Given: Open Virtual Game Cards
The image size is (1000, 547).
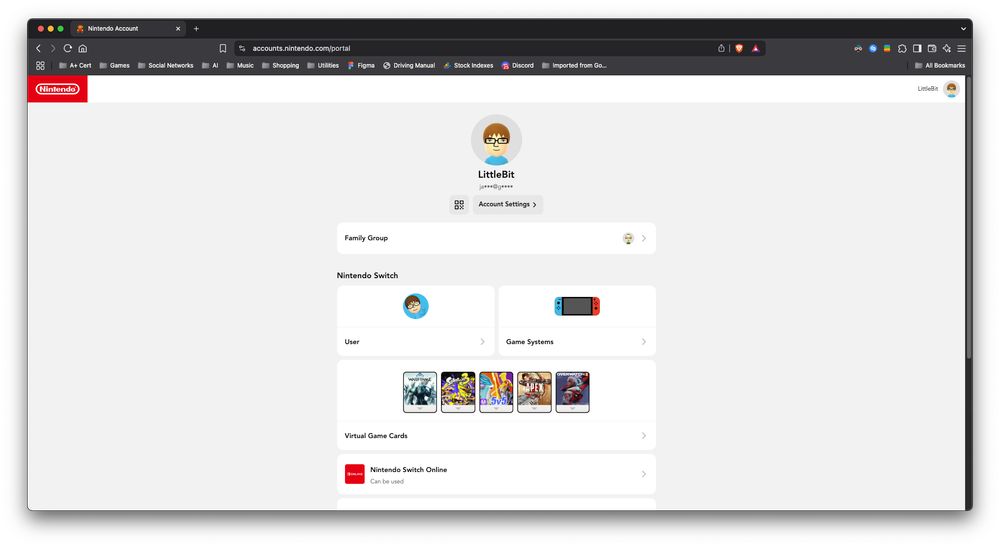Looking at the screenshot, I should coord(496,405).
